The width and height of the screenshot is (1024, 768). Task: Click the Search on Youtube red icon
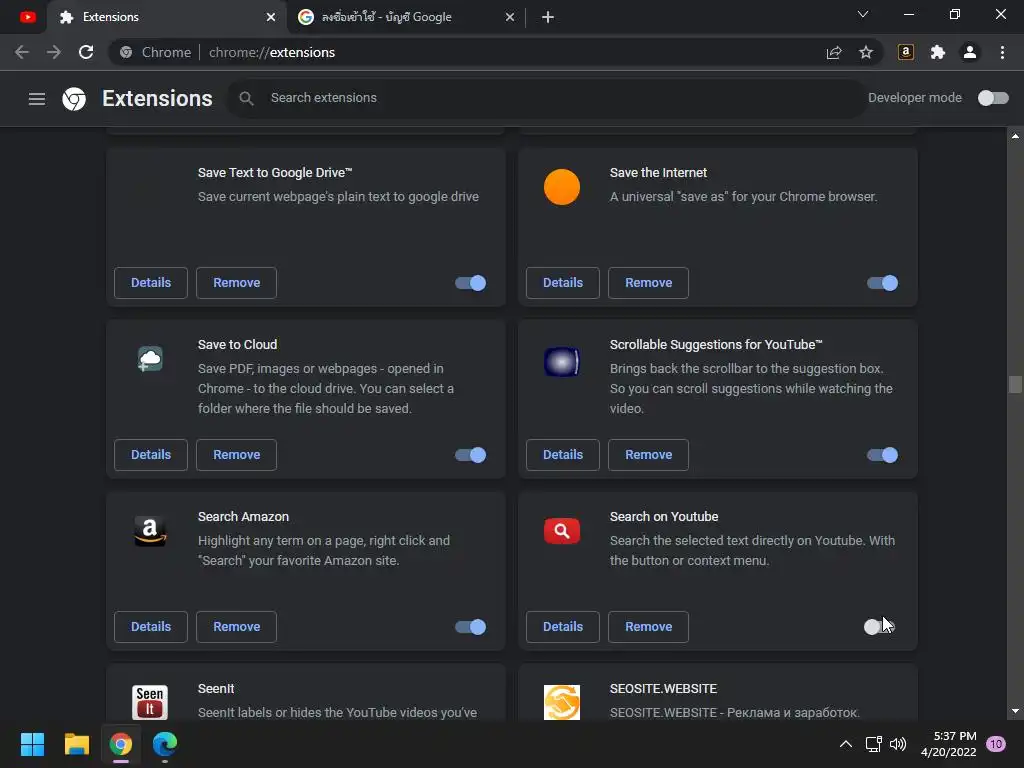(562, 531)
